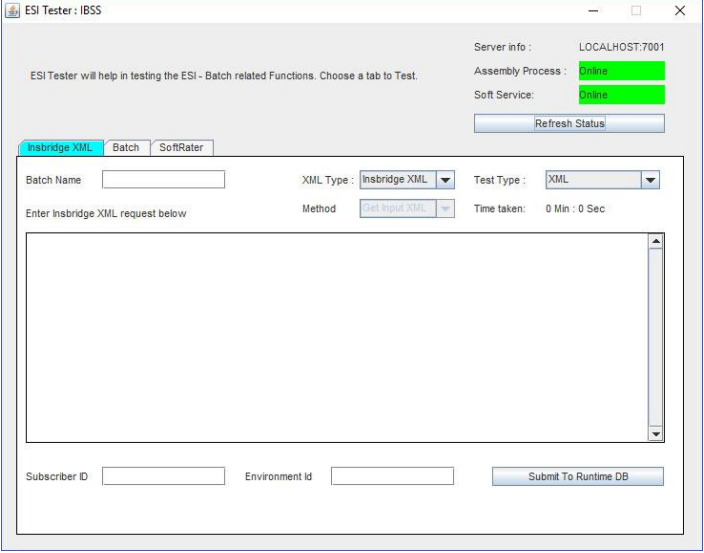
Task: Click the Insbridge XML combo box value
Action: point(398,180)
